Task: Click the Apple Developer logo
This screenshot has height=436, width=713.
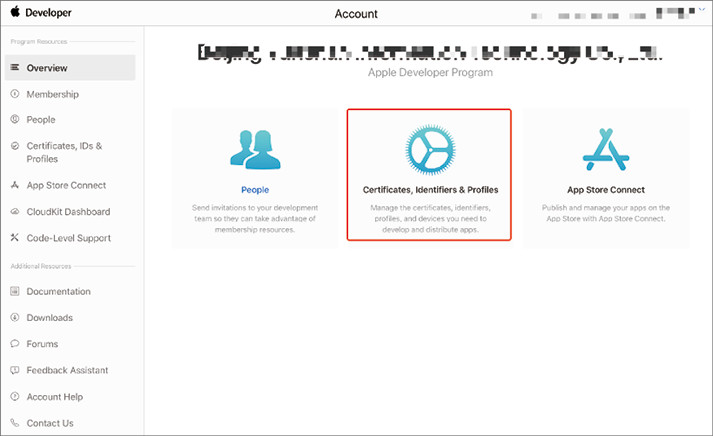Action: click(38, 14)
